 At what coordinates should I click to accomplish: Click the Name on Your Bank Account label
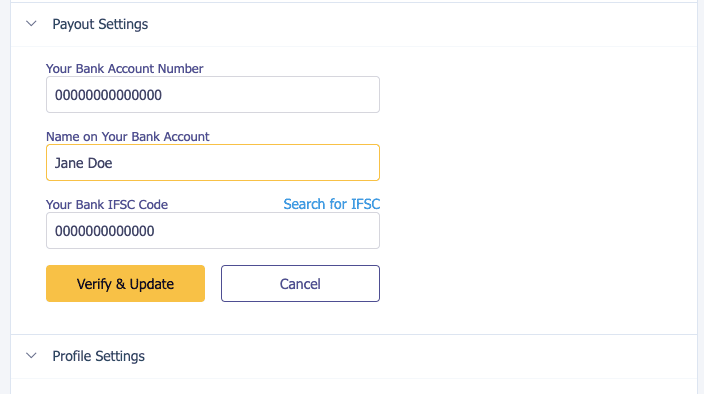click(128, 137)
